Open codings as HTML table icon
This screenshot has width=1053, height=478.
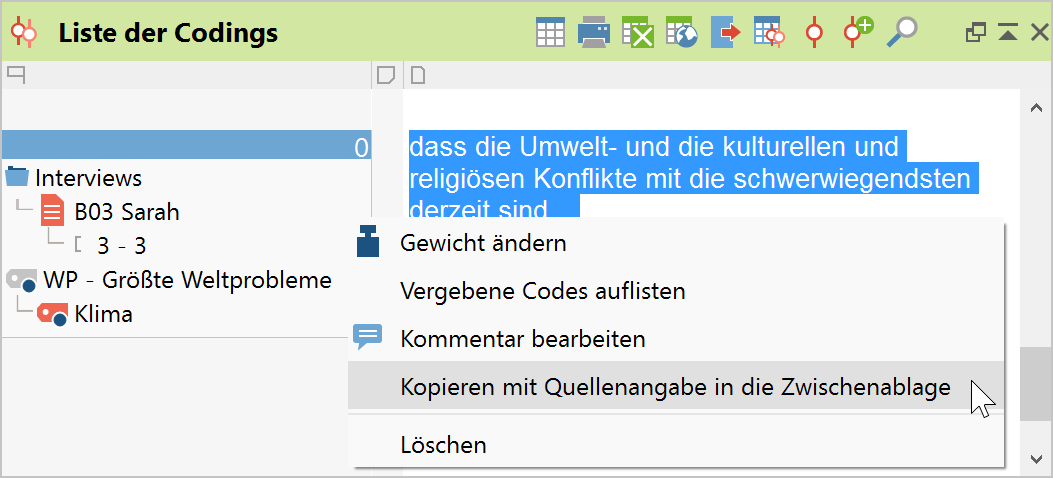pyautogui.click(x=681, y=32)
